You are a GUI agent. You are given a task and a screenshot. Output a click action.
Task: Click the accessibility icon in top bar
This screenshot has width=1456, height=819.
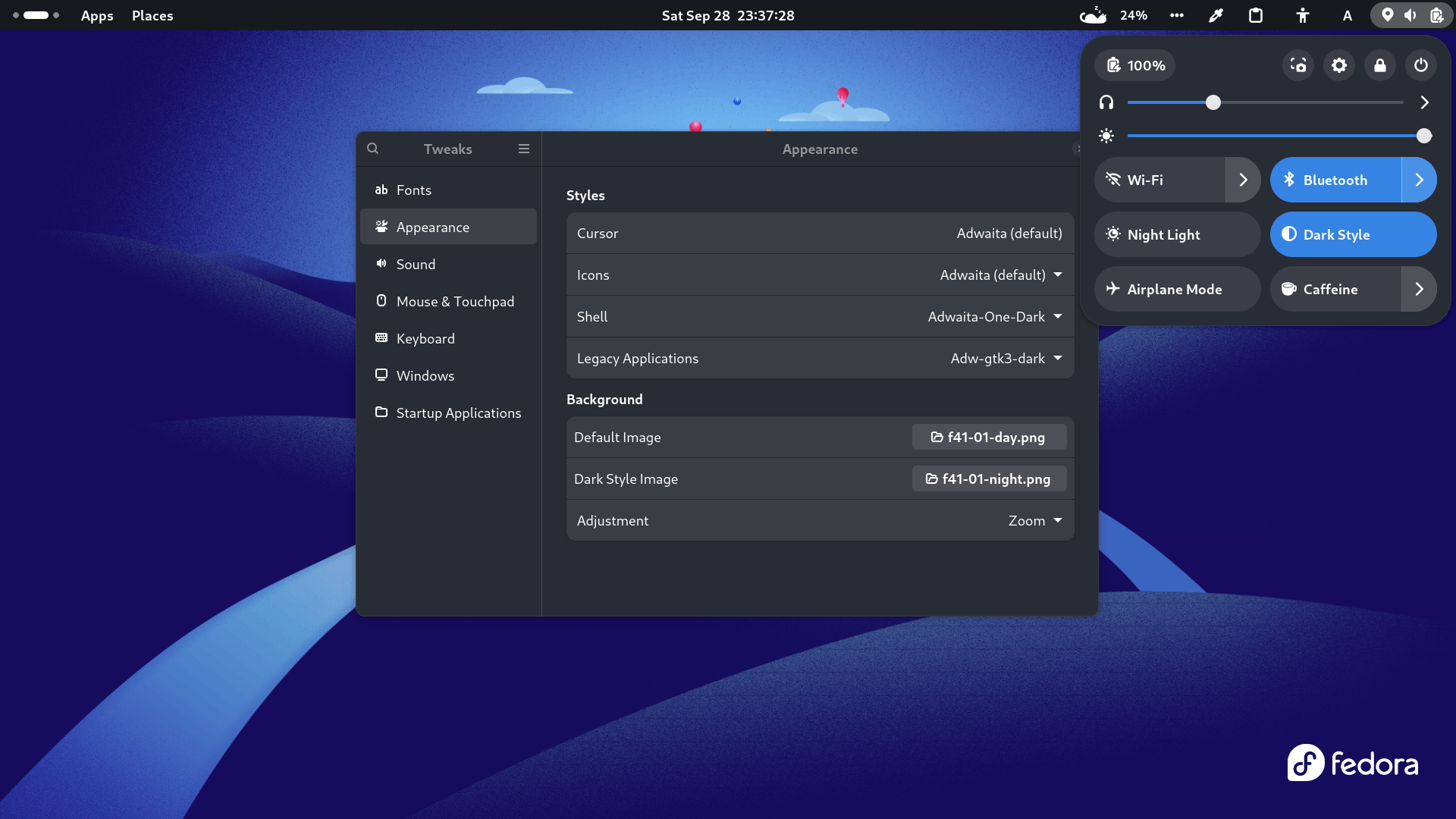(x=1302, y=15)
